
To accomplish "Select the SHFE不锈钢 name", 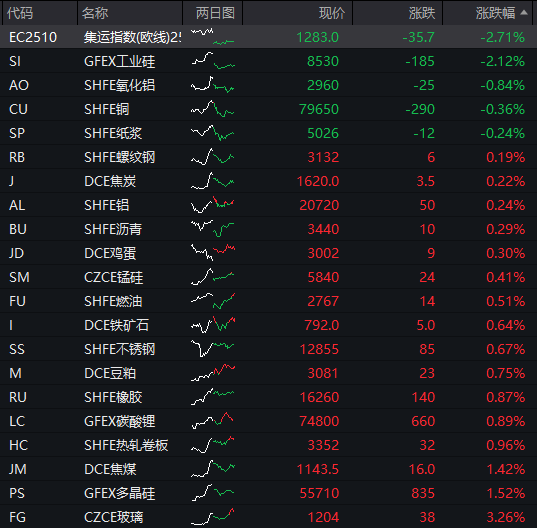I will (120, 349).
